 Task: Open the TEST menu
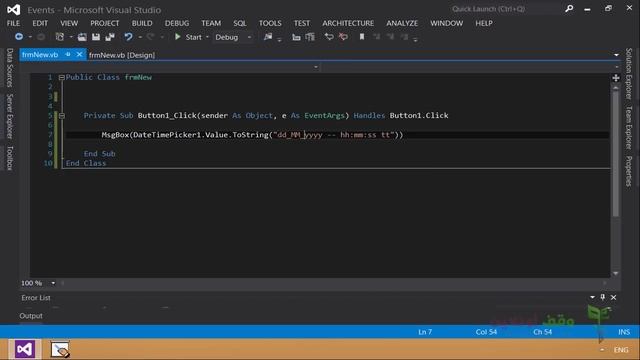(302, 23)
